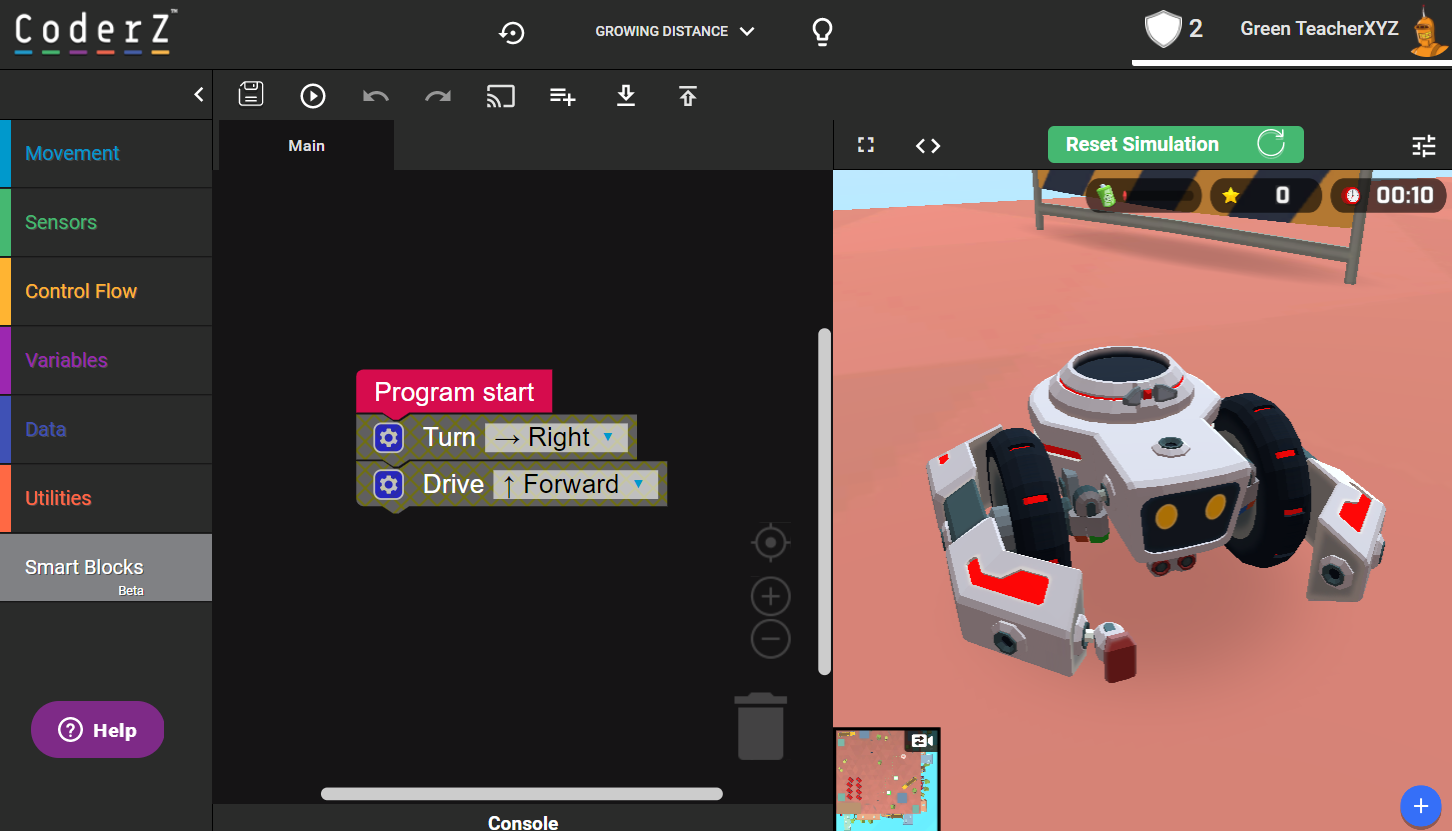Open the lightbulb hint icon

click(822, 32)
